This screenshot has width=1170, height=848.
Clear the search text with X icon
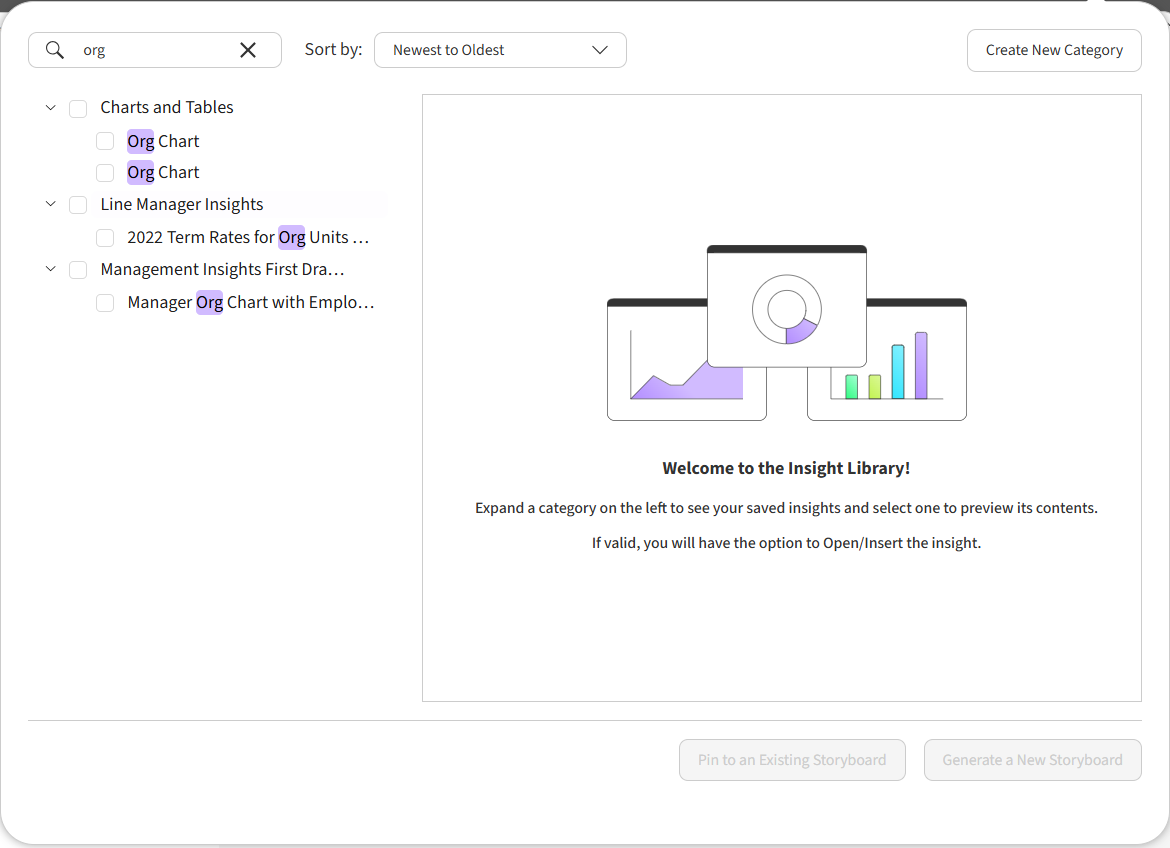(248, 50)
